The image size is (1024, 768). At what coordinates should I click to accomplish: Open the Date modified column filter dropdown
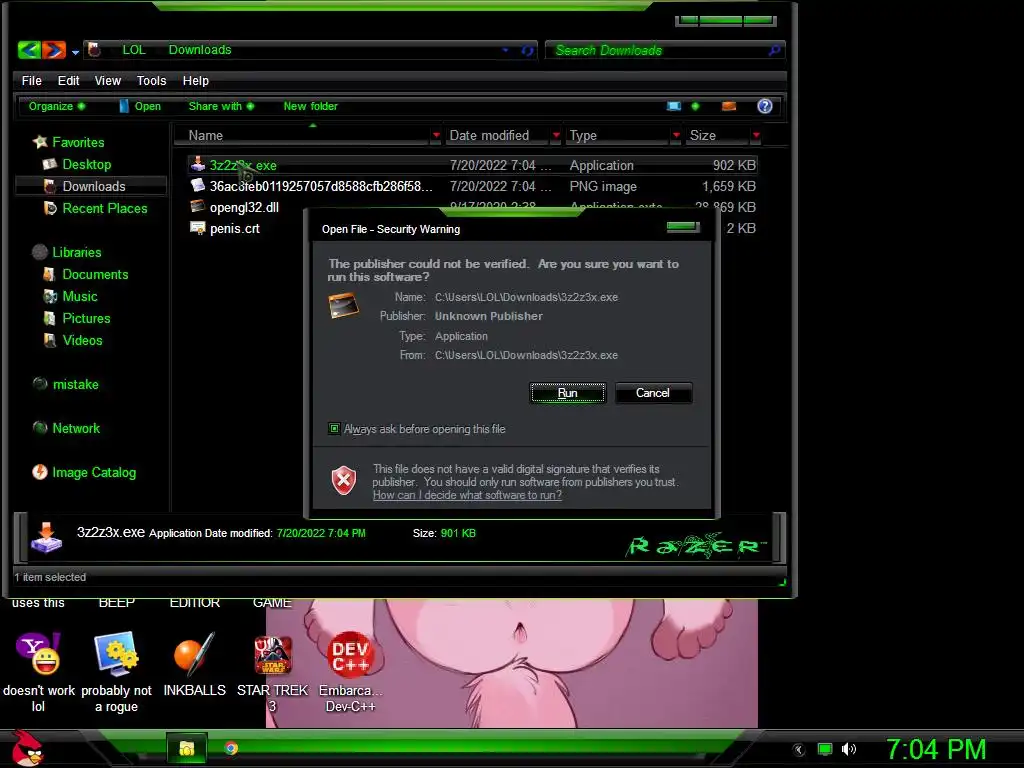click(x=556, y=135)
